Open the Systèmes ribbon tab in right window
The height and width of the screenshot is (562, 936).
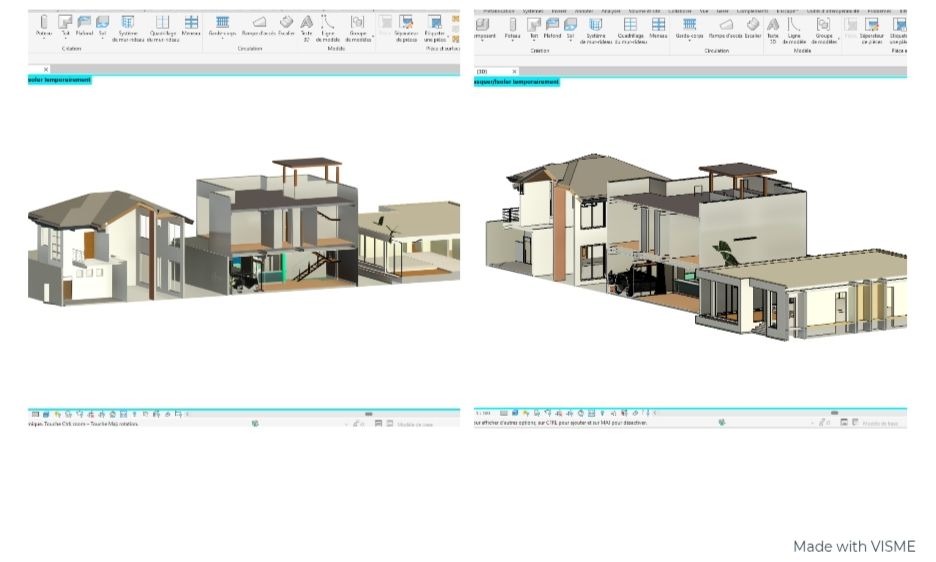pyautogui.click(x=532, y=11)
